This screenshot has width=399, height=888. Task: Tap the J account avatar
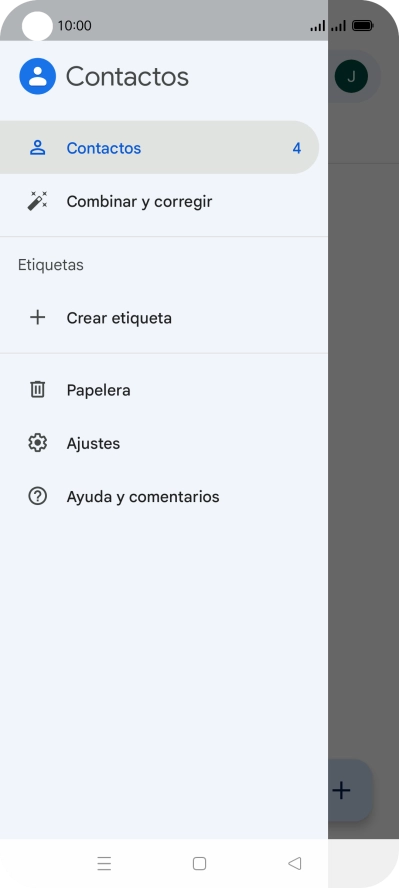click(351, 76)
